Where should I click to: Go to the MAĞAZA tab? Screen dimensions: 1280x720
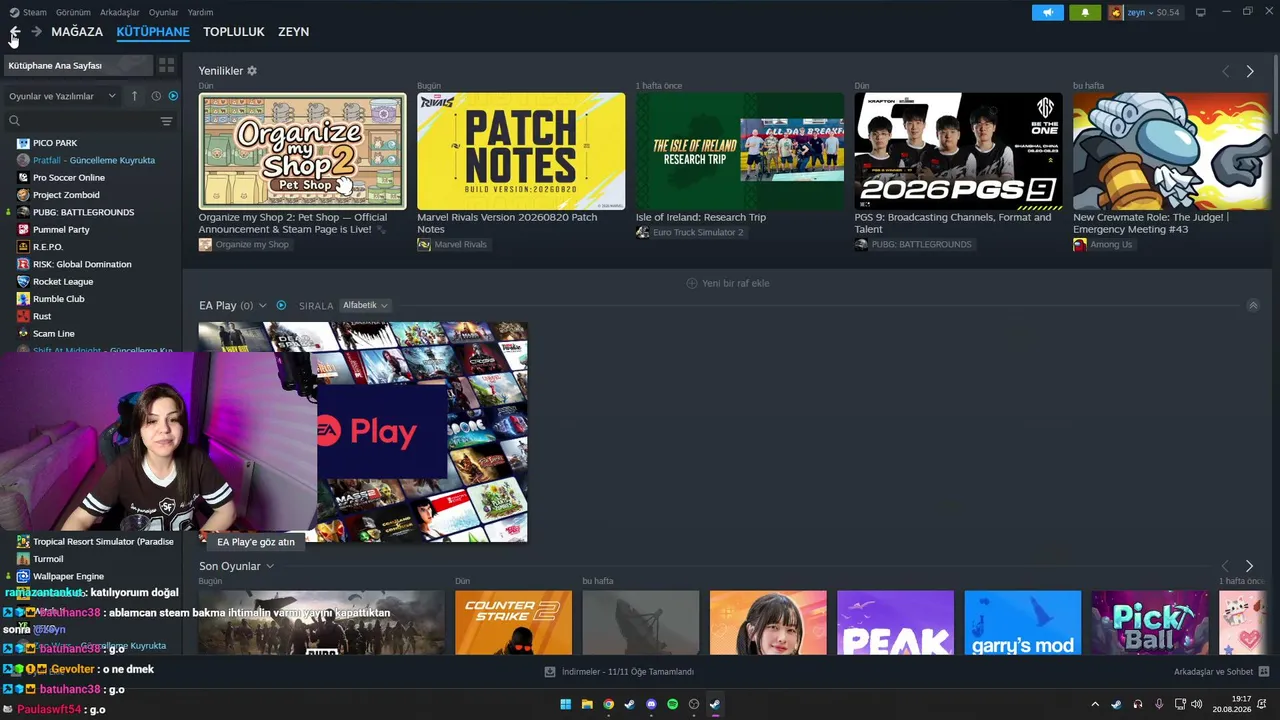coord(77,32)
